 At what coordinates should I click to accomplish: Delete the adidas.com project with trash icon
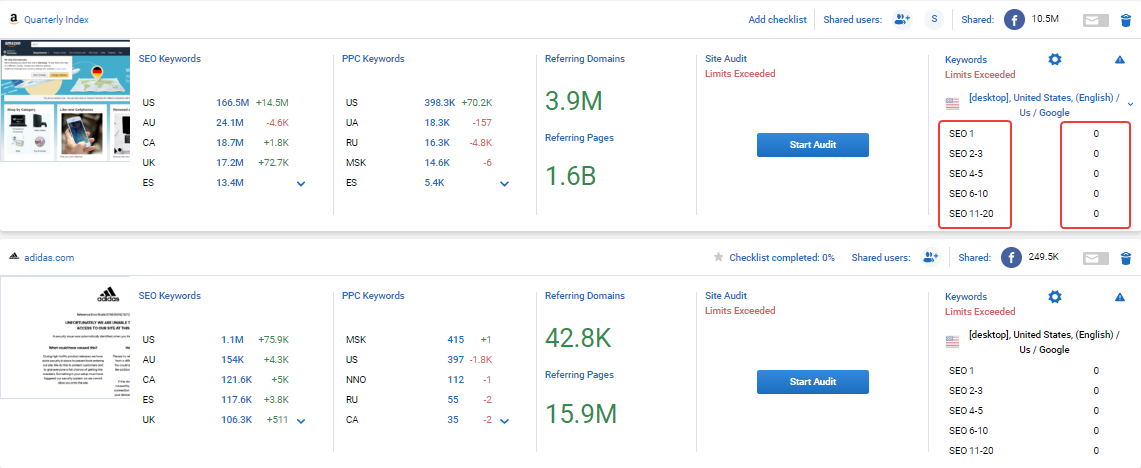click(1126, 258)
